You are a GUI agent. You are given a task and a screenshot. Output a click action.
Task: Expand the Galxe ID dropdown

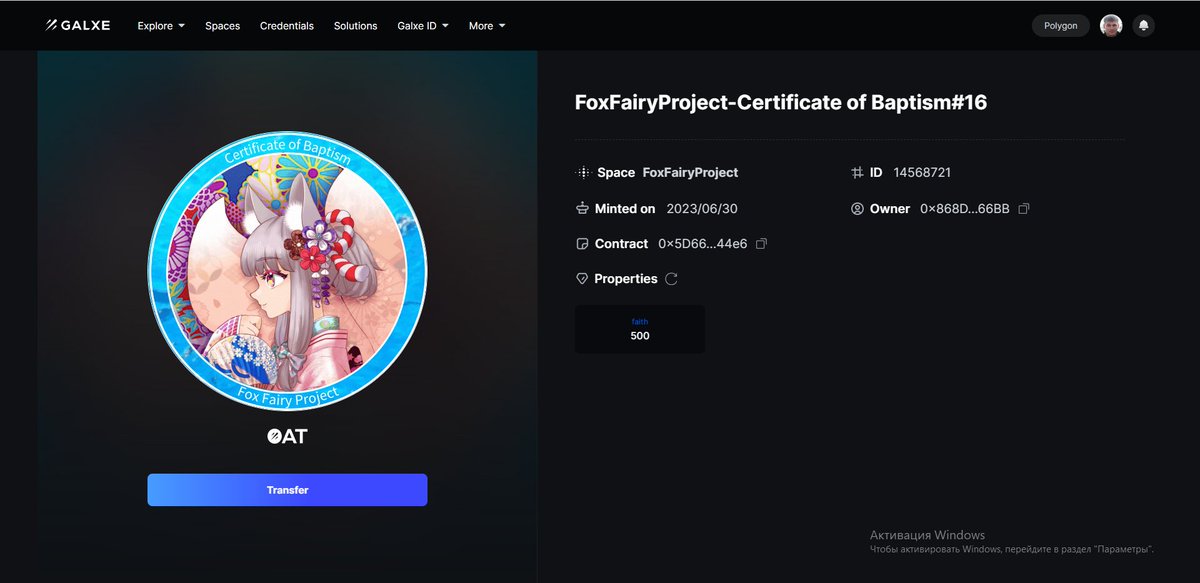[x=423, y=26]
